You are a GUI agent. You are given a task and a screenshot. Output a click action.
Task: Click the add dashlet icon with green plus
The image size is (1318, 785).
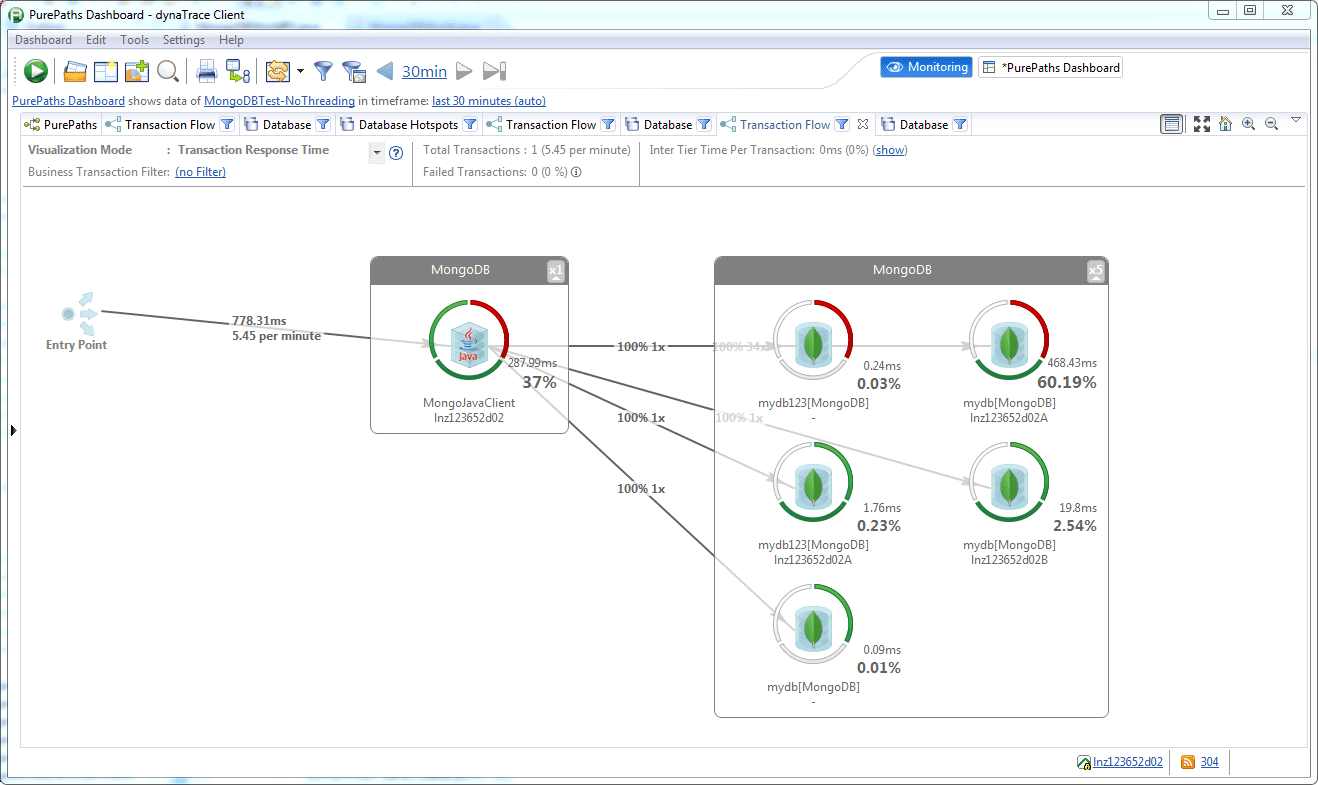(x=137, y=71)
